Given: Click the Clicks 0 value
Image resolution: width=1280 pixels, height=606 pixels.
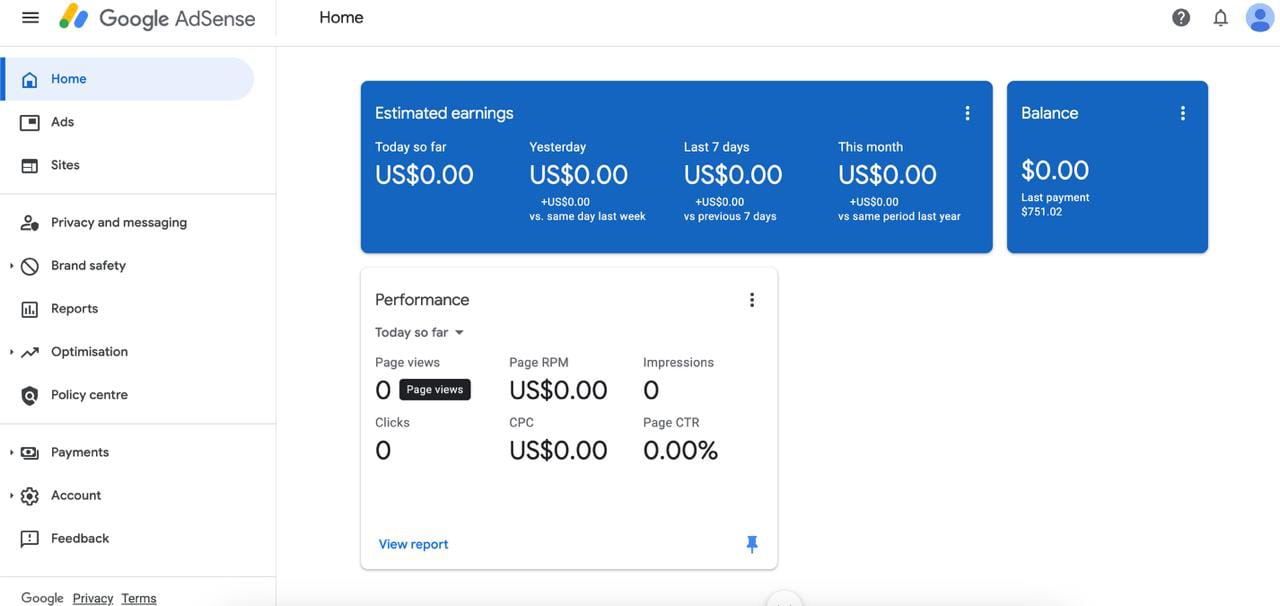Looking at the screenshot, I should pyautogui.click(x=383, y=450).
